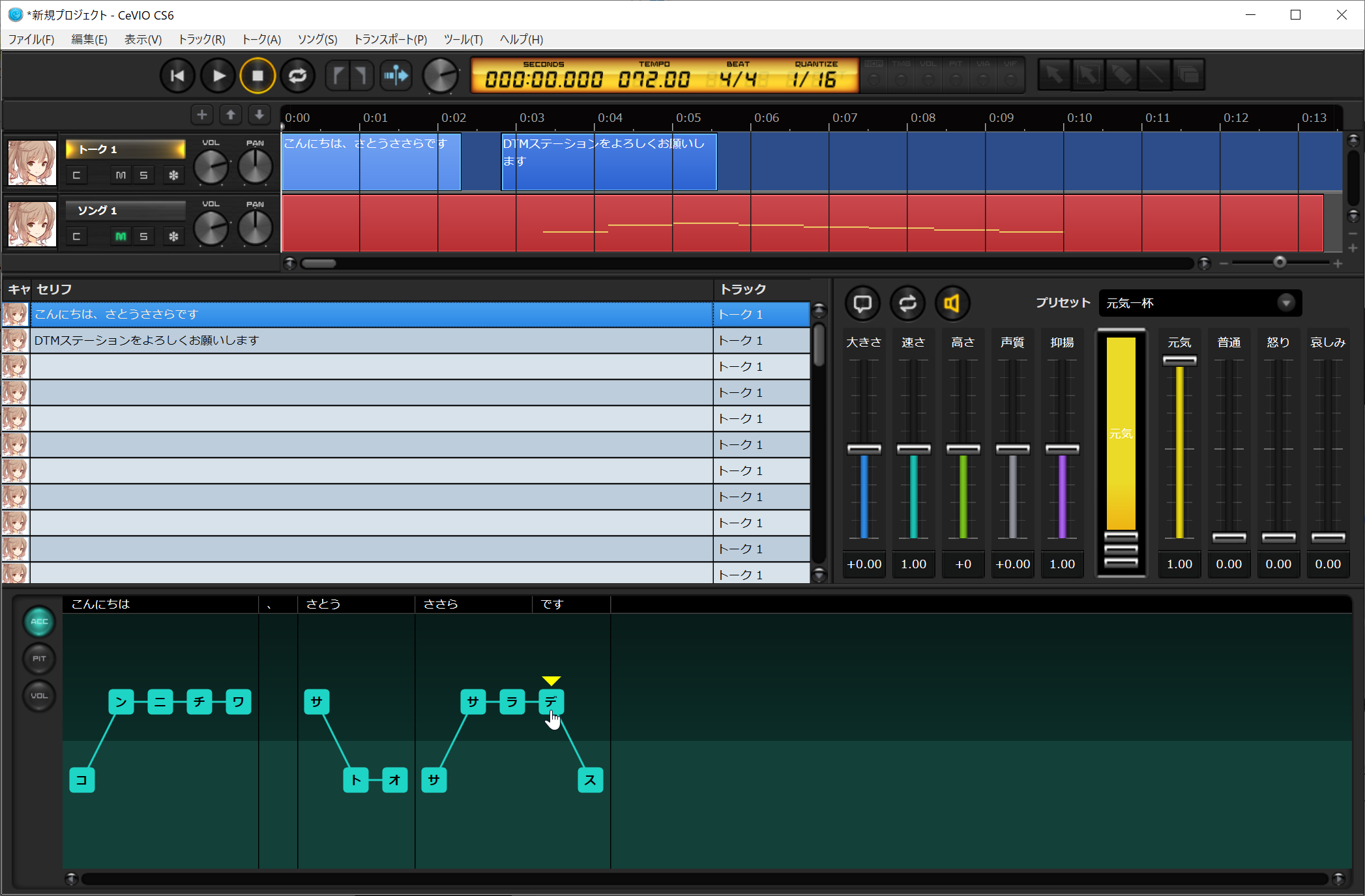Screen dimensions: 1365x896
Task: Select the arrow pointer tool
Action: pos(1054,76)
